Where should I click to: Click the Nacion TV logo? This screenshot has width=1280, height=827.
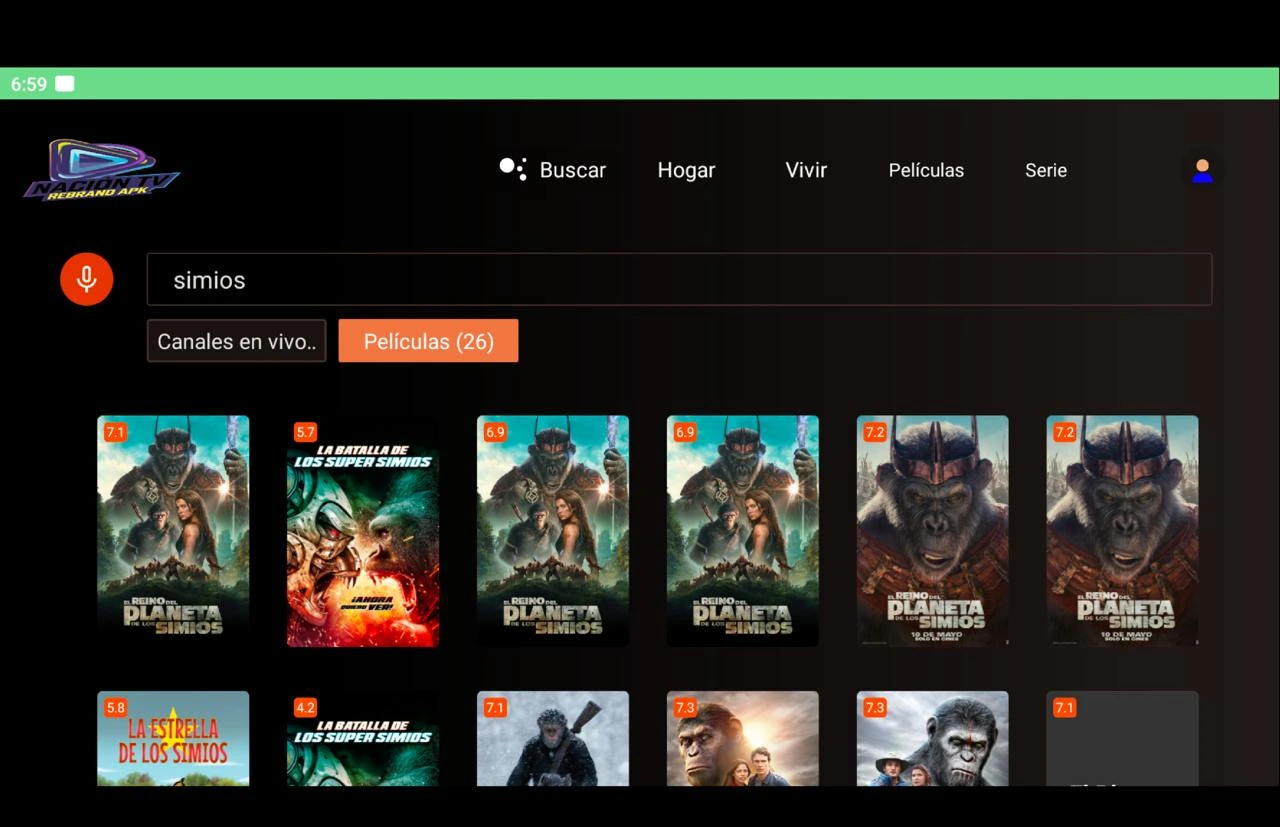101,170
